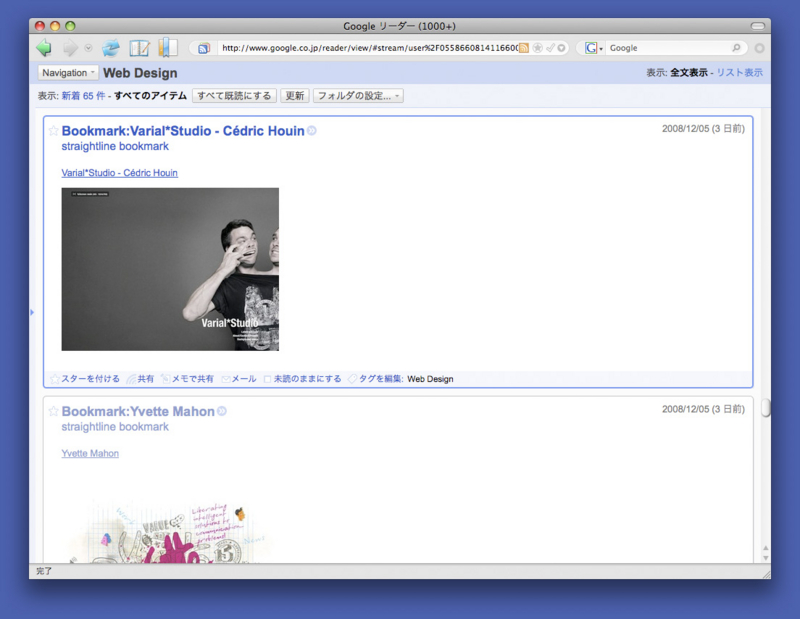800x619 pixels.
Task: Star the Varial*Studio entry title
Action: [x=53, y=131]
